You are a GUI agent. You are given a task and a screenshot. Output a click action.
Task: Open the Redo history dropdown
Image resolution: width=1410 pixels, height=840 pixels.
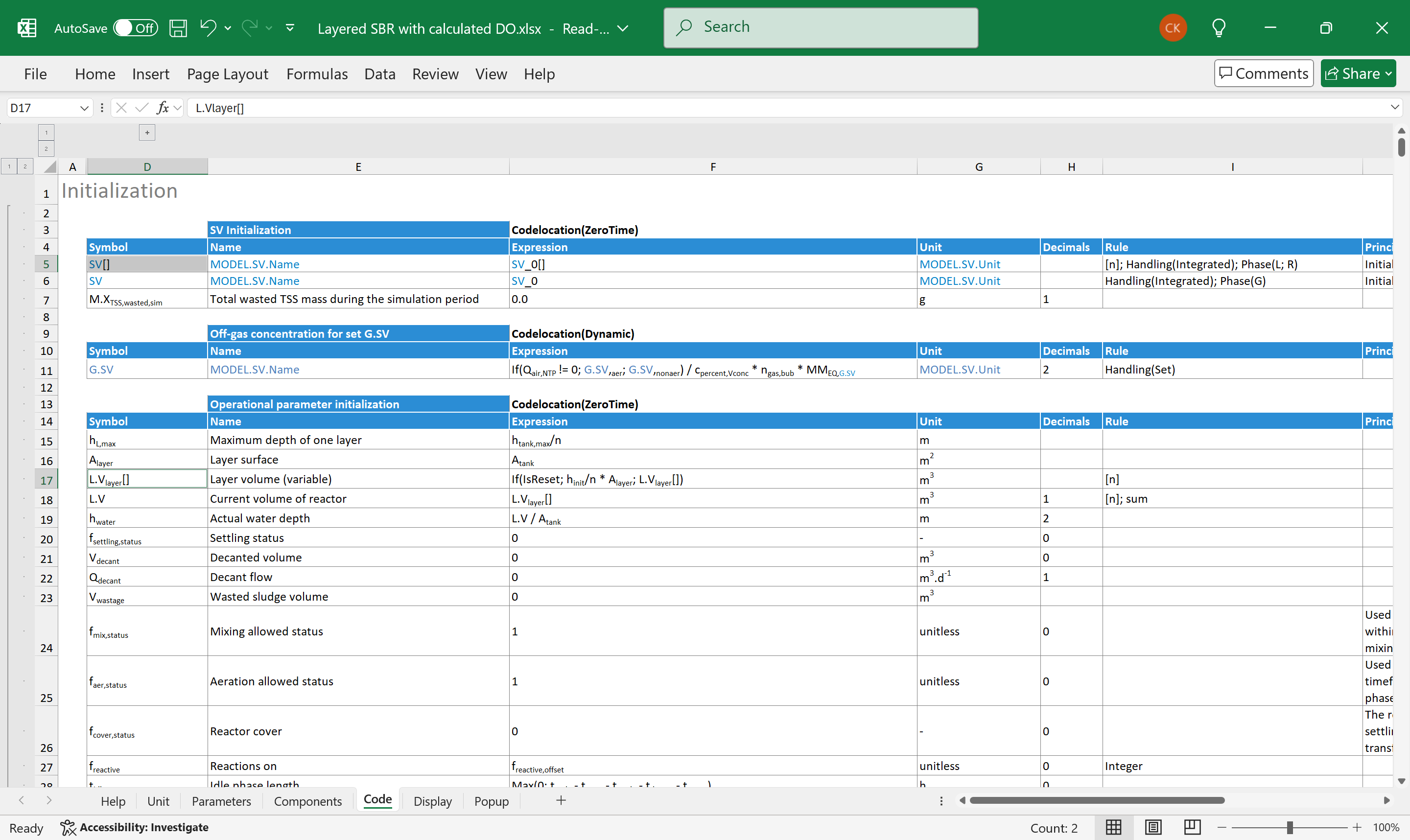pos(269,28)
